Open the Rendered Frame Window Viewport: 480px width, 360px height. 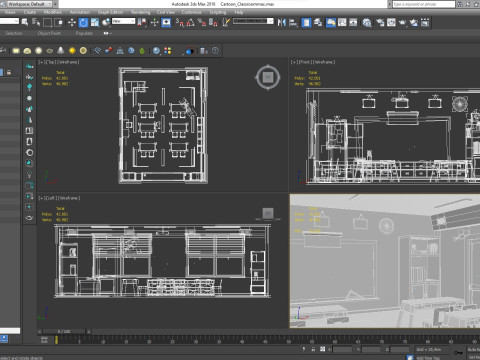click(391, 22)
